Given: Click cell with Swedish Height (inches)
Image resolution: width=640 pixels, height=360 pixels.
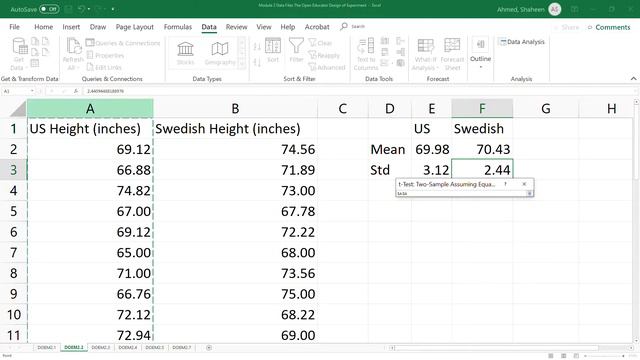Looking at the screenshot, I should pyautogui.click(x=236, y=129).
